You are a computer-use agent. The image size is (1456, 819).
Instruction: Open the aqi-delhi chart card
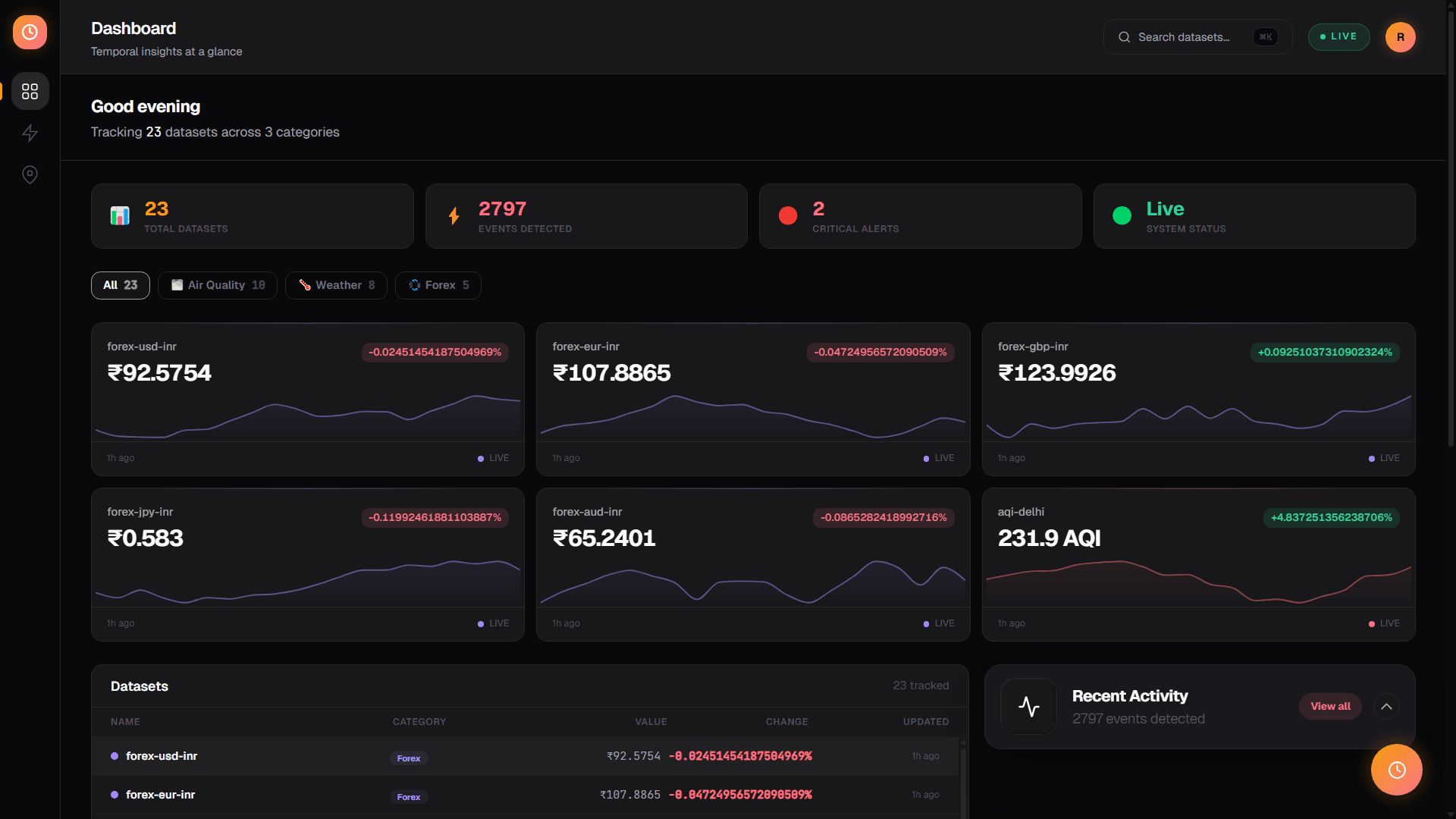point(1198,564)
